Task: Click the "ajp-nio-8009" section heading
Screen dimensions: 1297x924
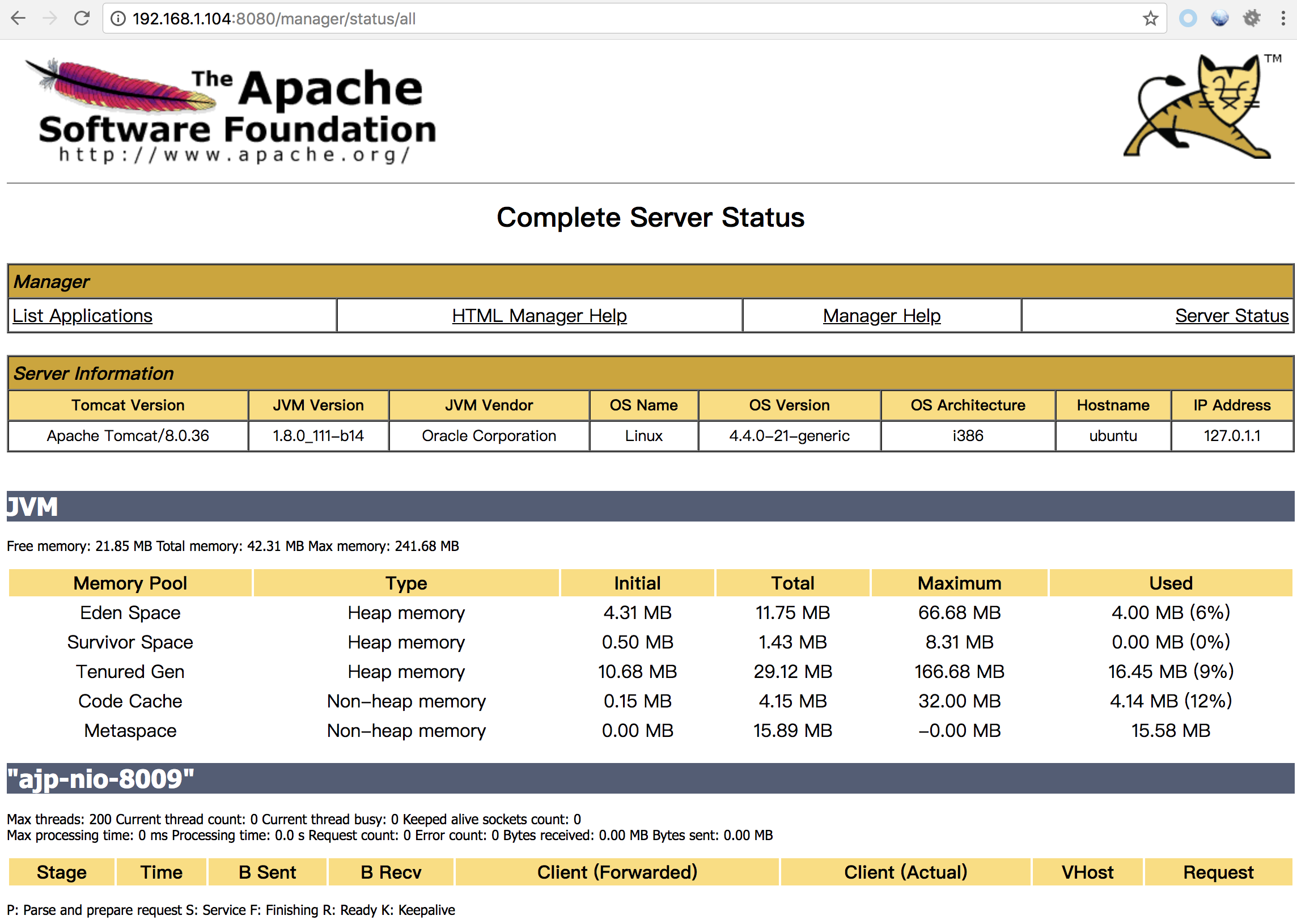Action: pos(101,779)
